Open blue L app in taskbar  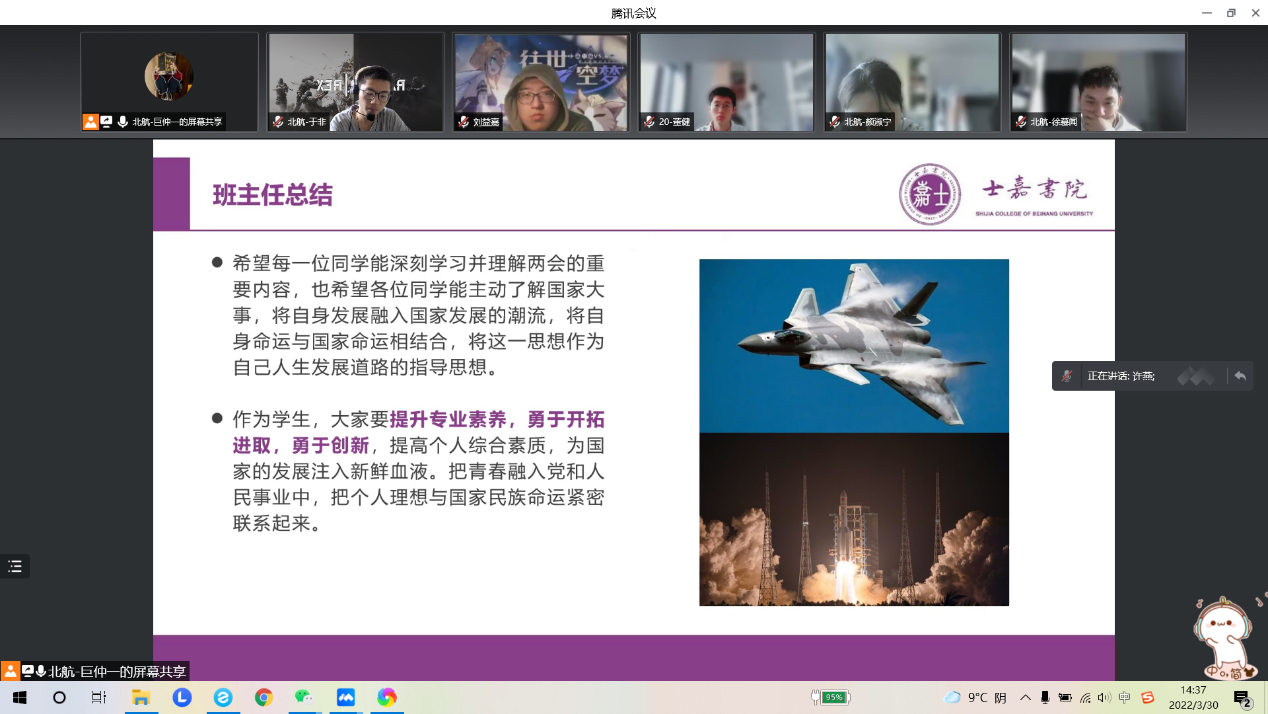click(181, 698)
